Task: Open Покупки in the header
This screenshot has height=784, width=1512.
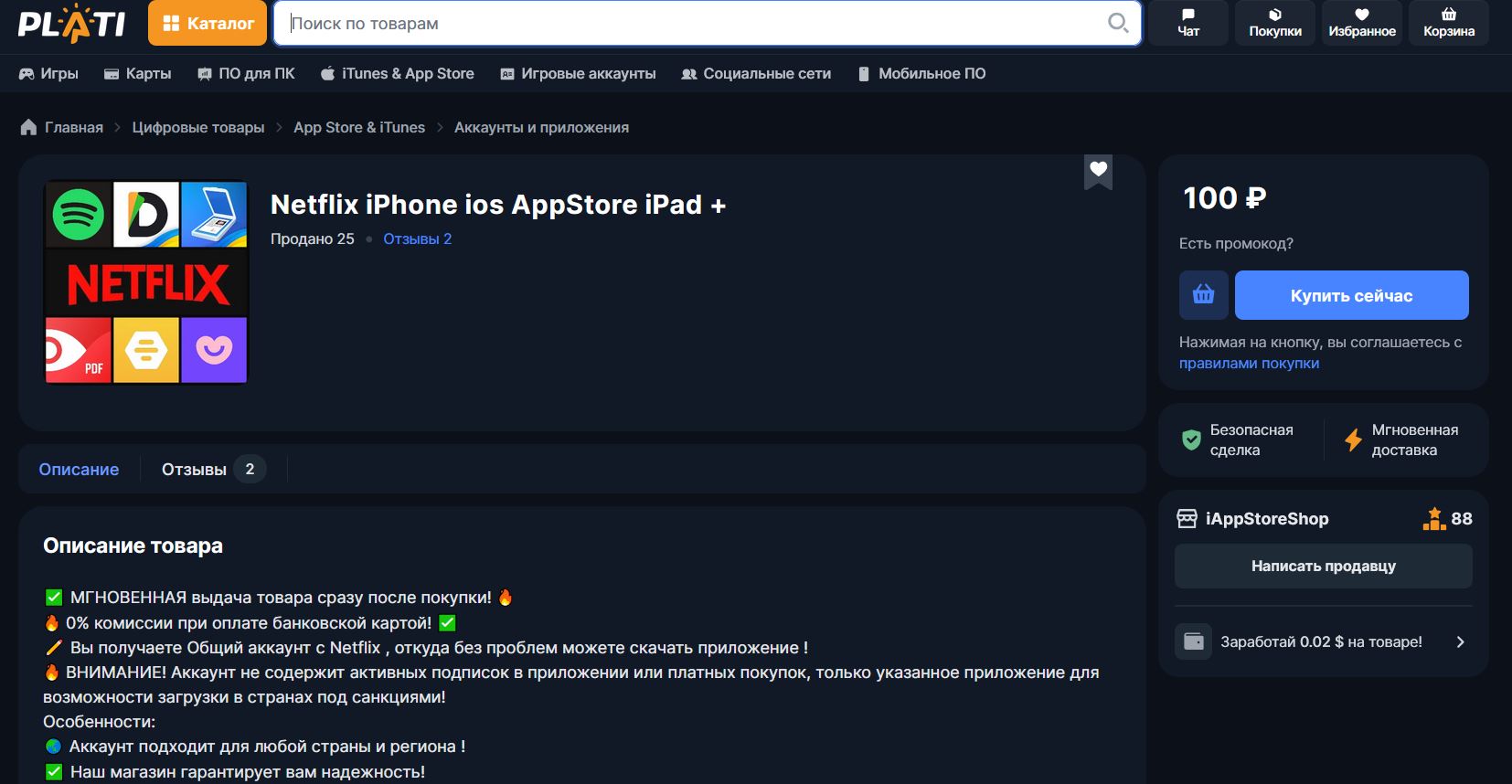Action: 1275,23
